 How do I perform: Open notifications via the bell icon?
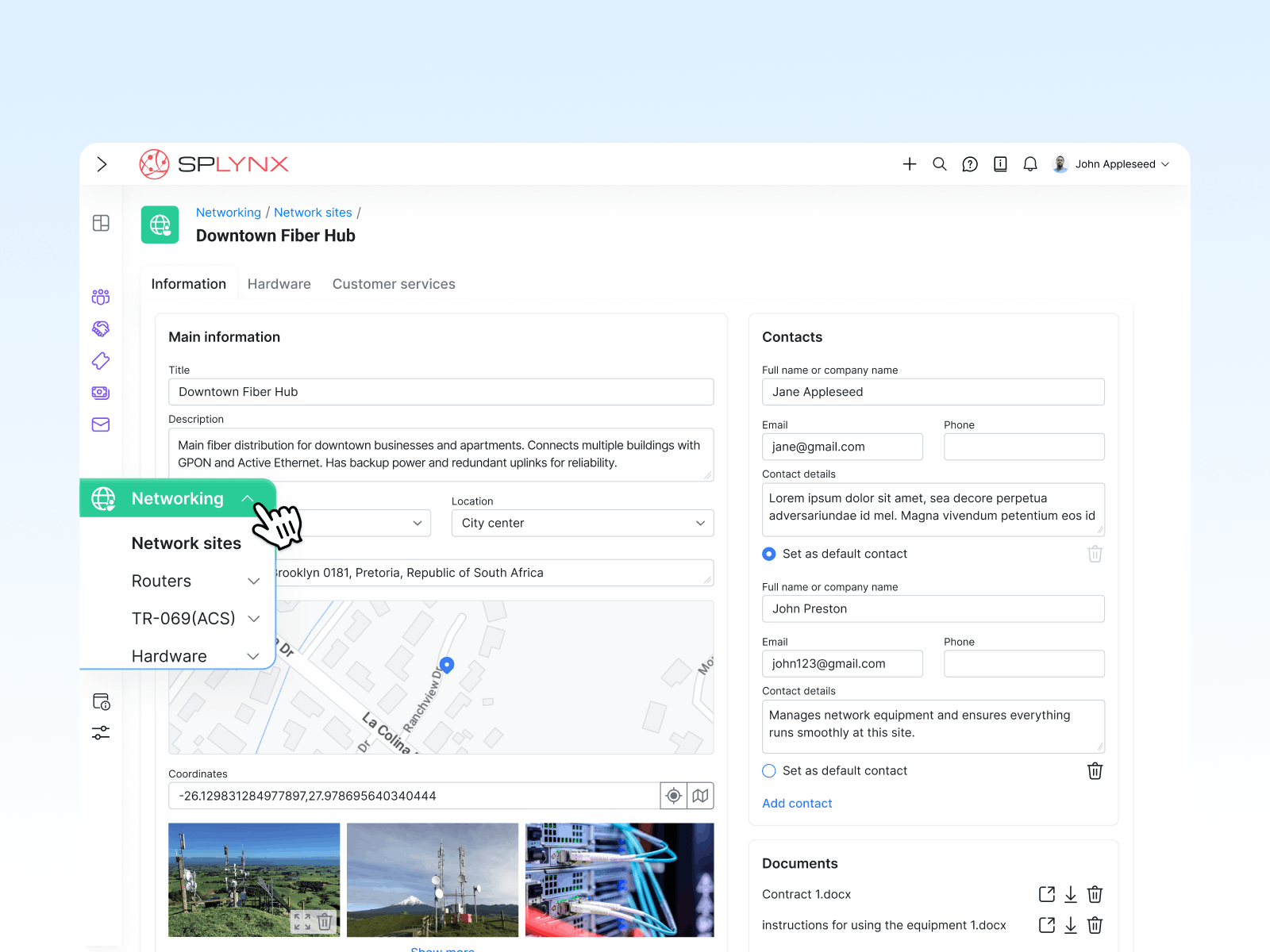pos(1030,164)
